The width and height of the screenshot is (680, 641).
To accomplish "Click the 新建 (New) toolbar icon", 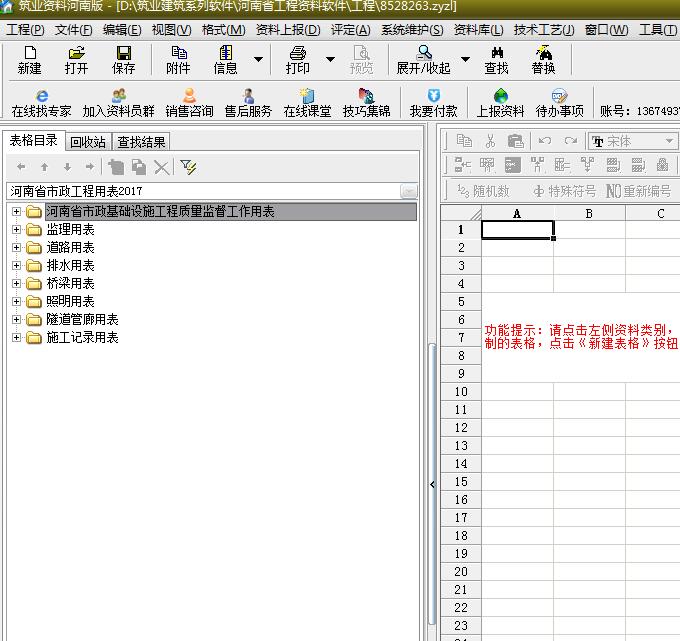I will [29, 54].
